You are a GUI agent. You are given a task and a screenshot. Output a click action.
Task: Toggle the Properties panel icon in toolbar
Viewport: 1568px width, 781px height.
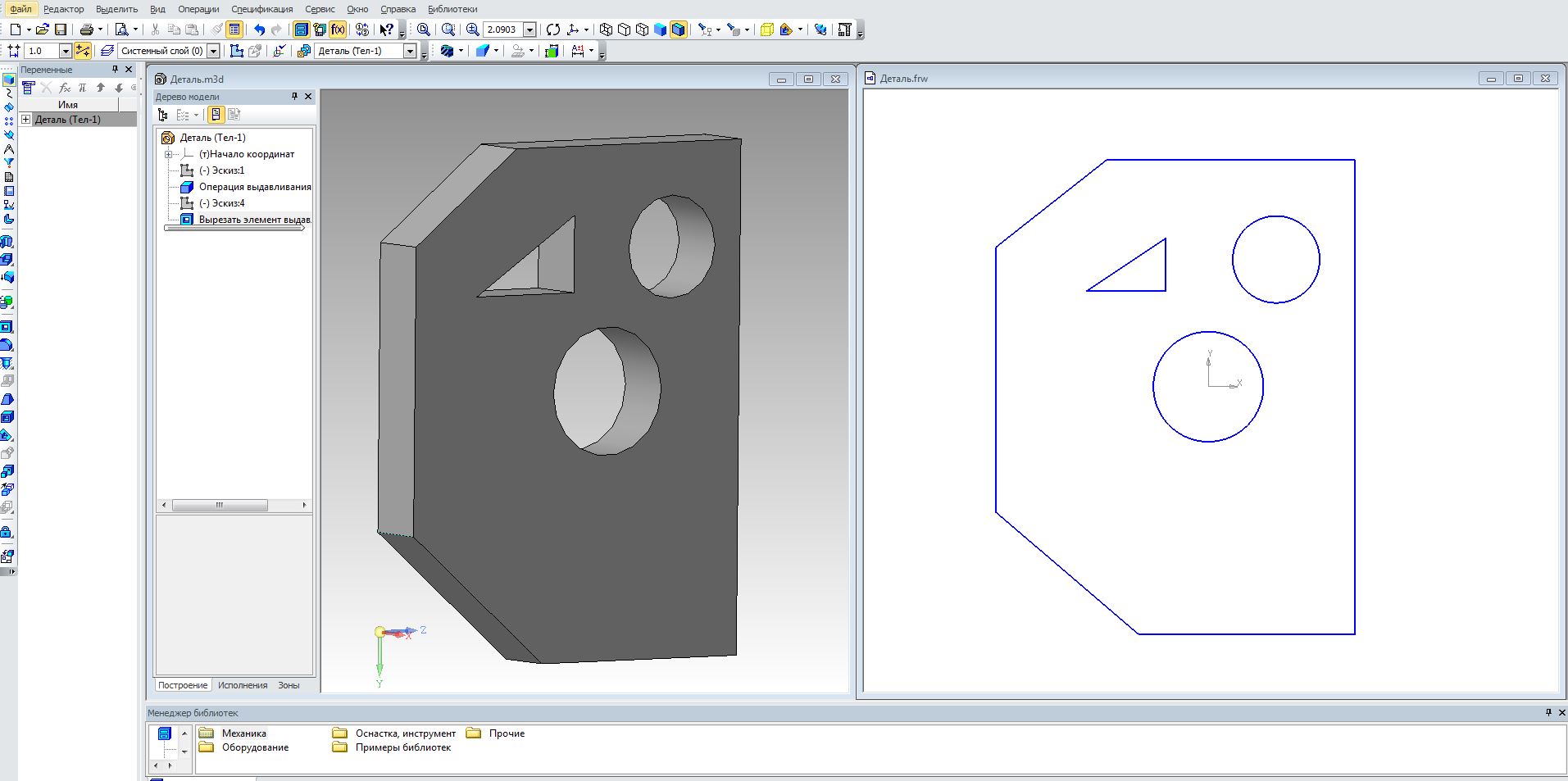[234, 30]
